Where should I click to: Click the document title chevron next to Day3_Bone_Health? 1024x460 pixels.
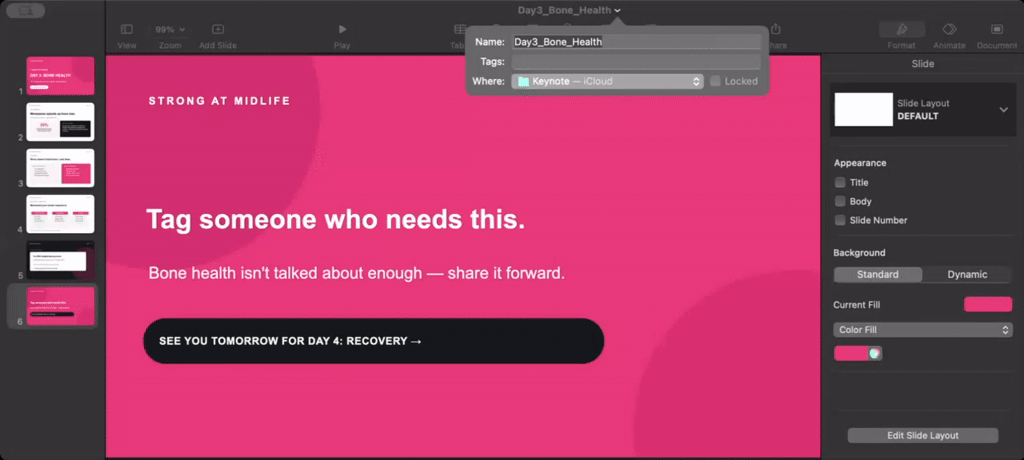coord(618,10)
